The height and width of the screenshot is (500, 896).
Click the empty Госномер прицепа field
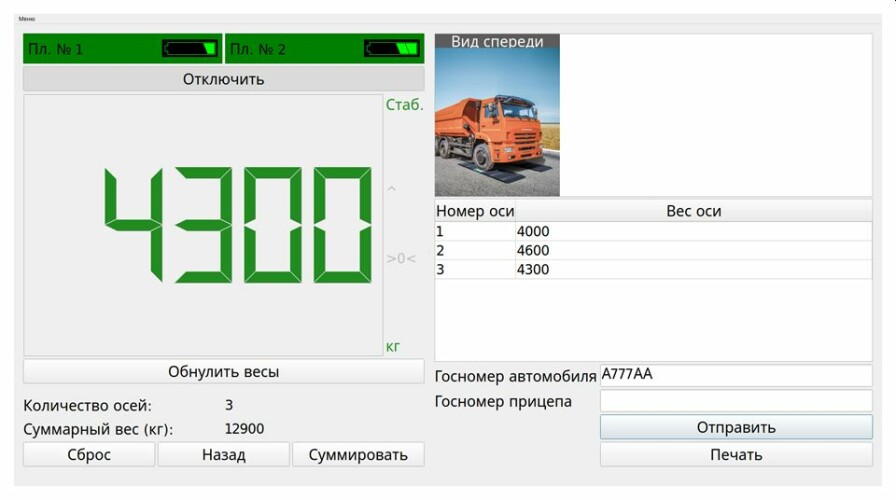(736, 401)
